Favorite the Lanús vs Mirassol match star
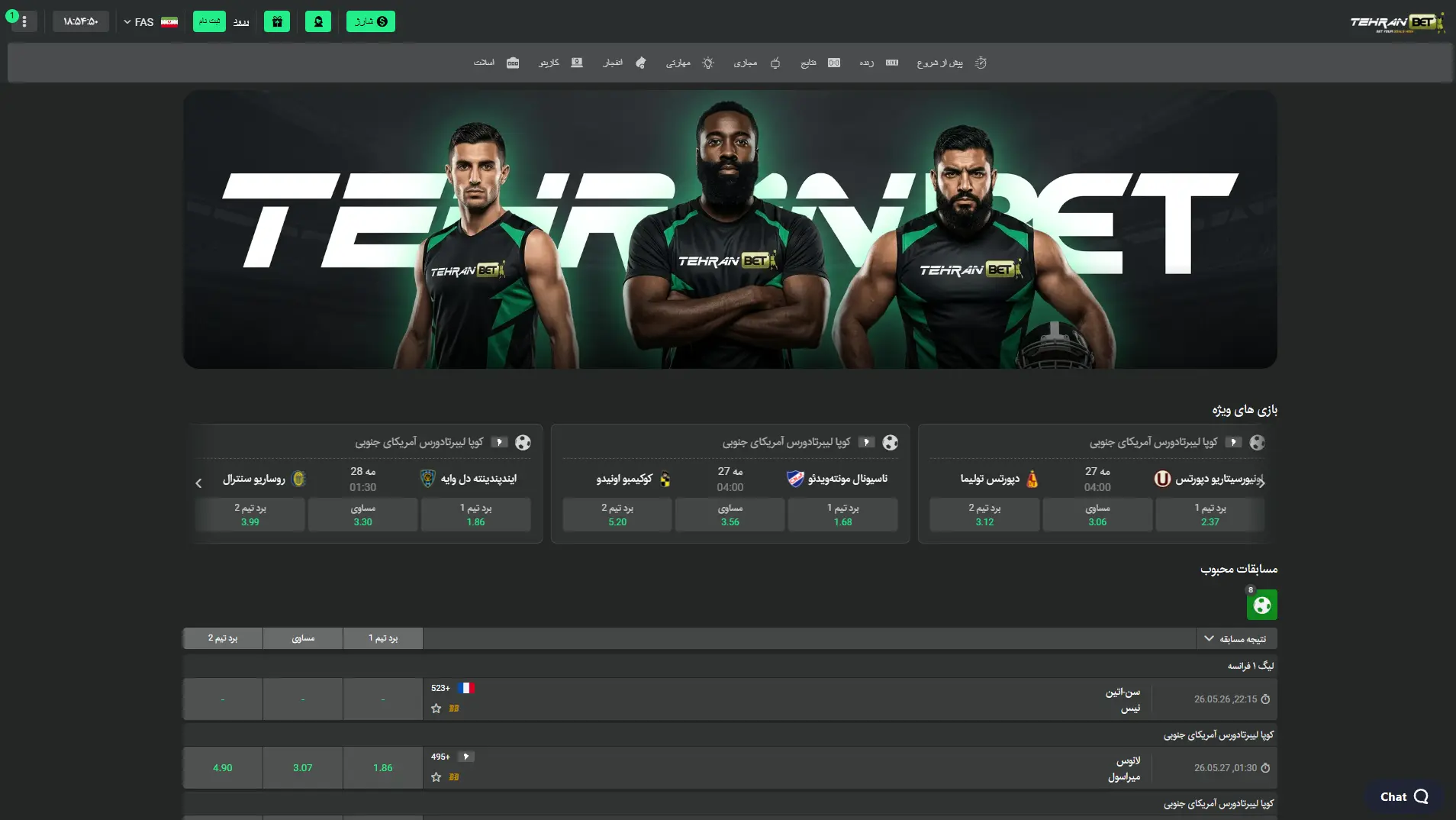The height and width of the screenshot is (820, 1456). click(436, 777)
